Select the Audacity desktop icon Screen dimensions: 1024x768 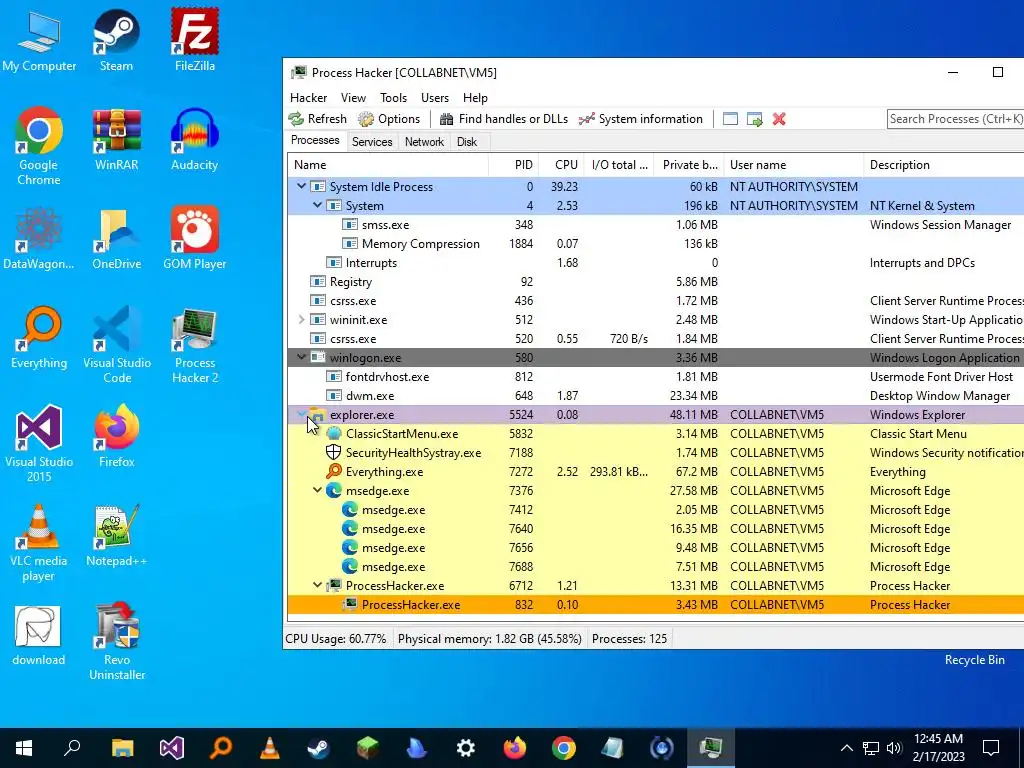point(195,139)
